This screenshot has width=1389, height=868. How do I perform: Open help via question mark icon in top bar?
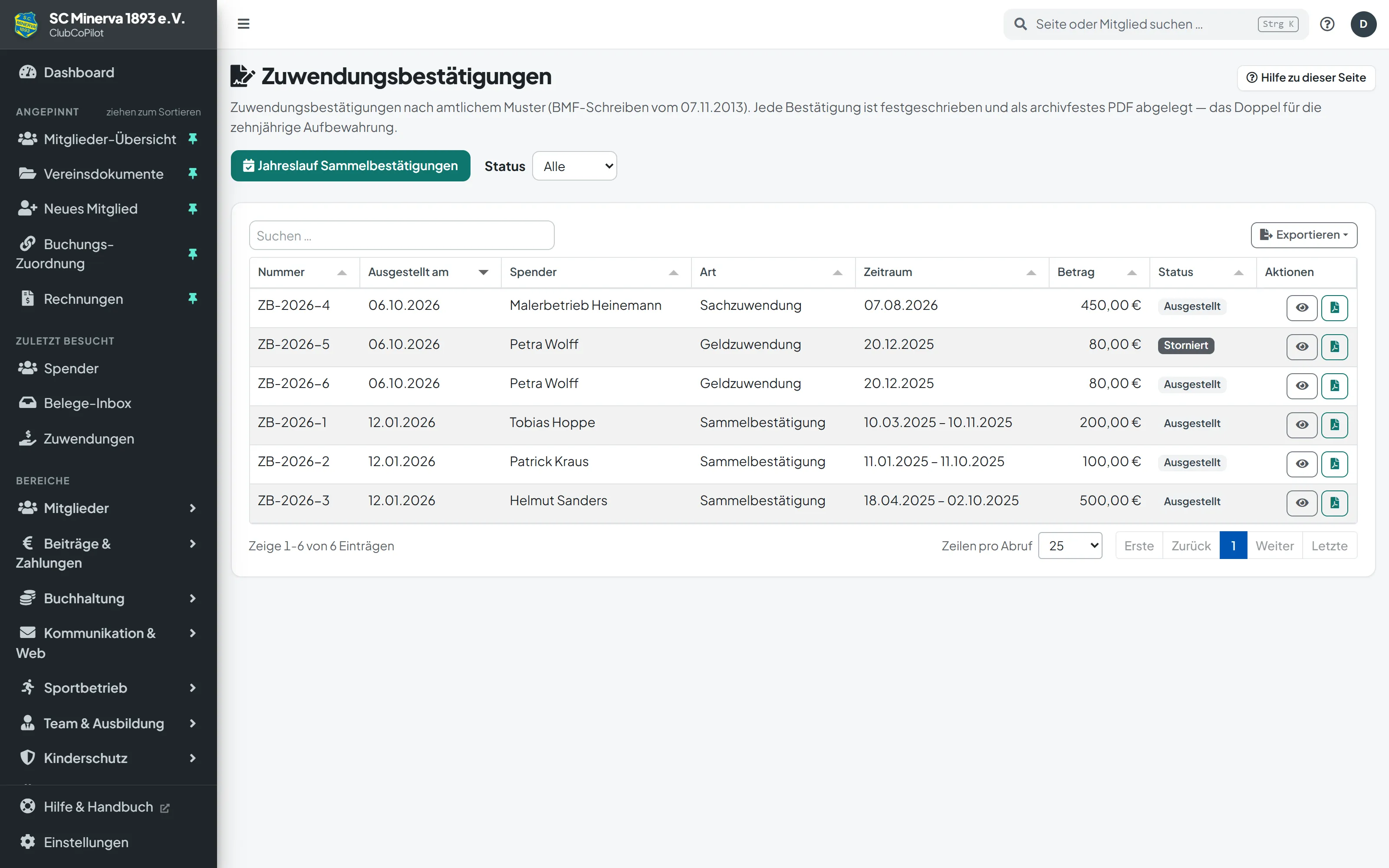pos(1327,24)
